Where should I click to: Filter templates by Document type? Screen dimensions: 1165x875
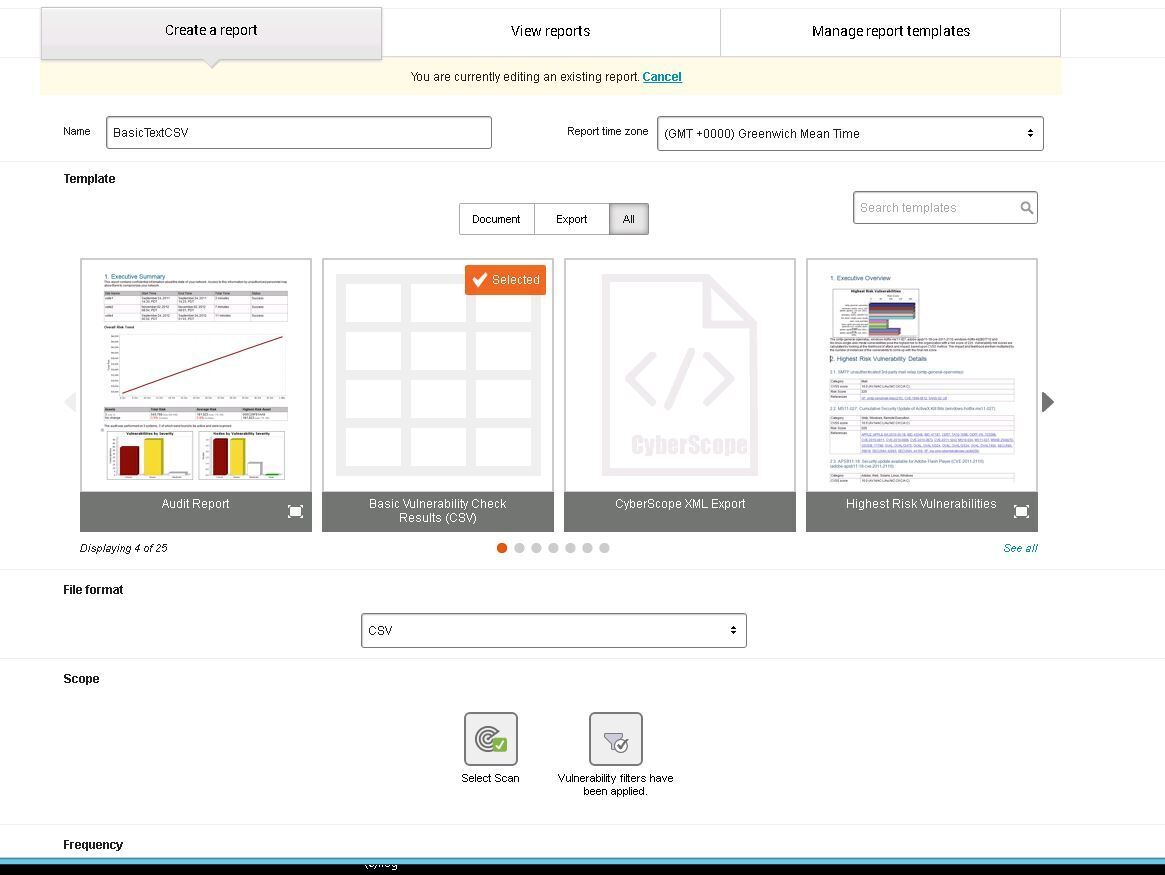[496, 219]
